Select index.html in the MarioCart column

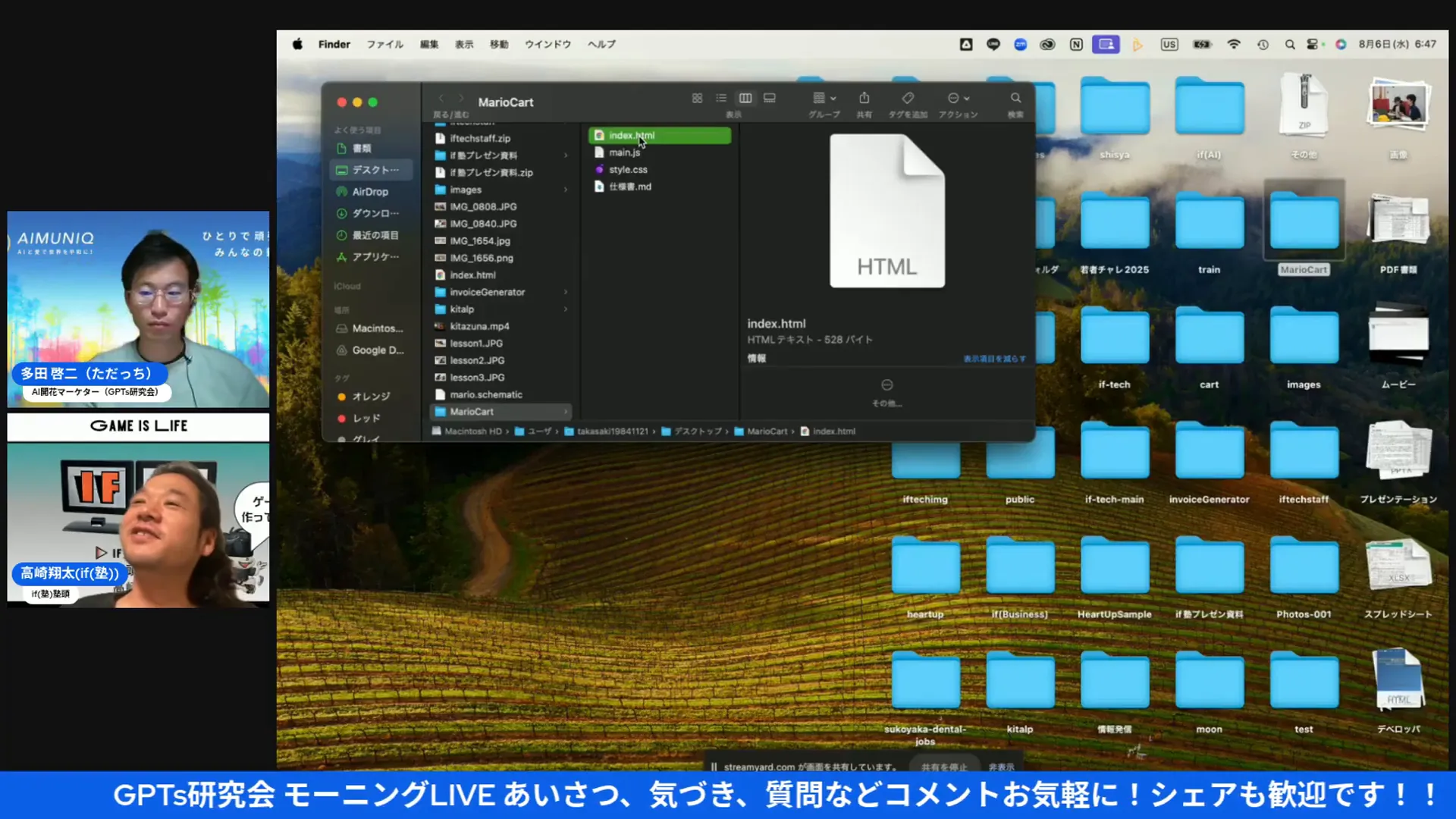tap(660, 135)
